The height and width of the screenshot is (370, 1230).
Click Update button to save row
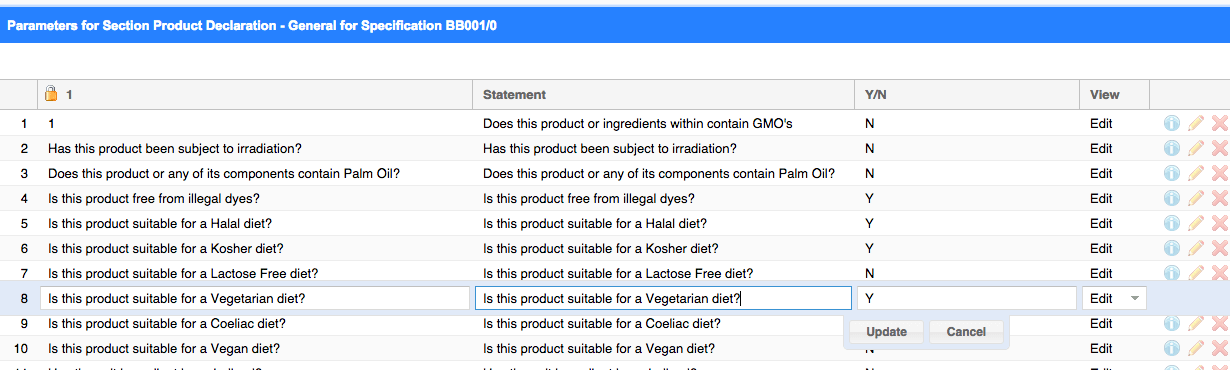click(886, 332)
